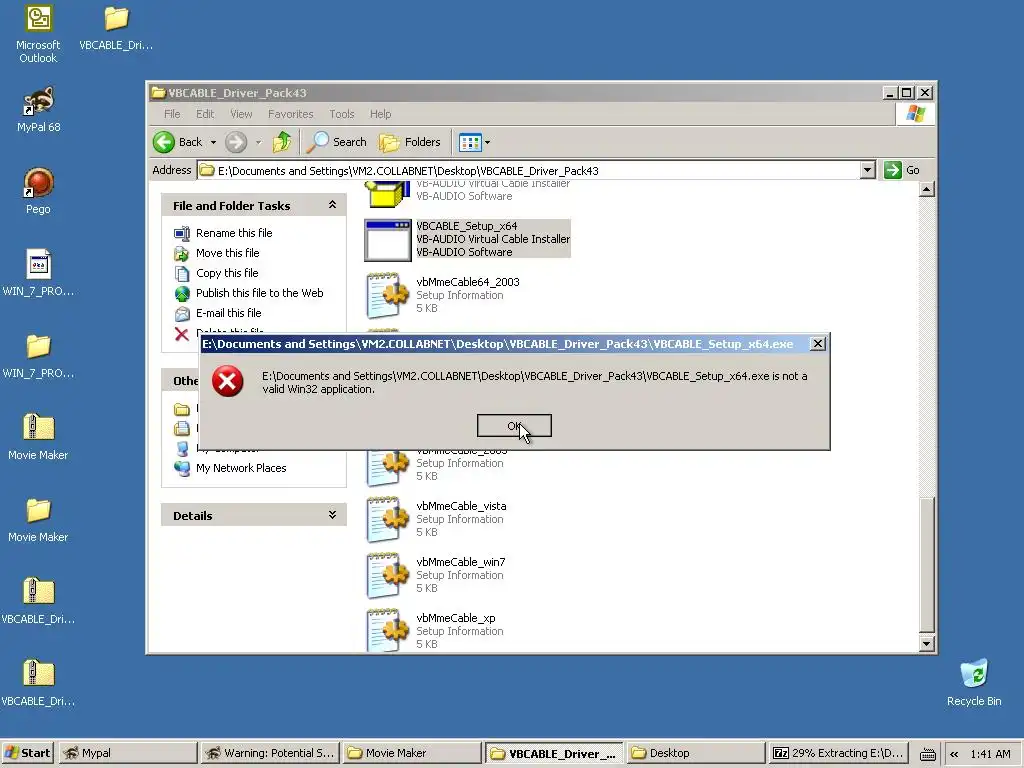Viewport: 1024px width, 768px height.
Task: Click the 1:41 AM system clock
Action: point(990,754)
